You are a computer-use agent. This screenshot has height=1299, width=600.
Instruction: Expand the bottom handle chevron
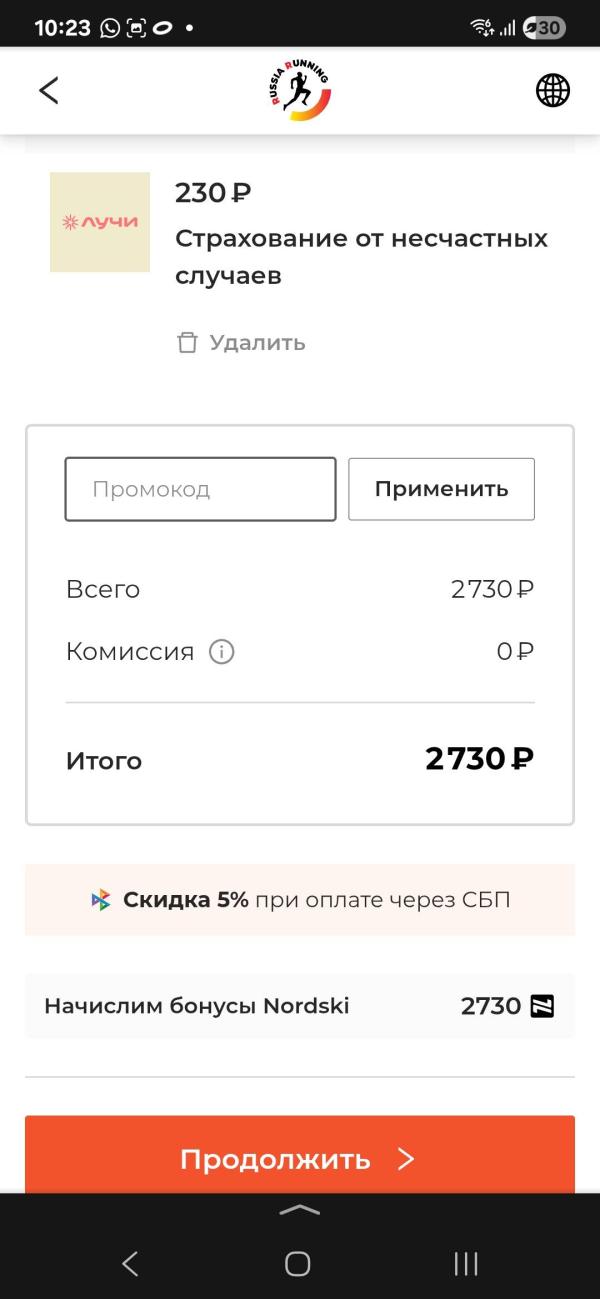(x=300, y=1209)
